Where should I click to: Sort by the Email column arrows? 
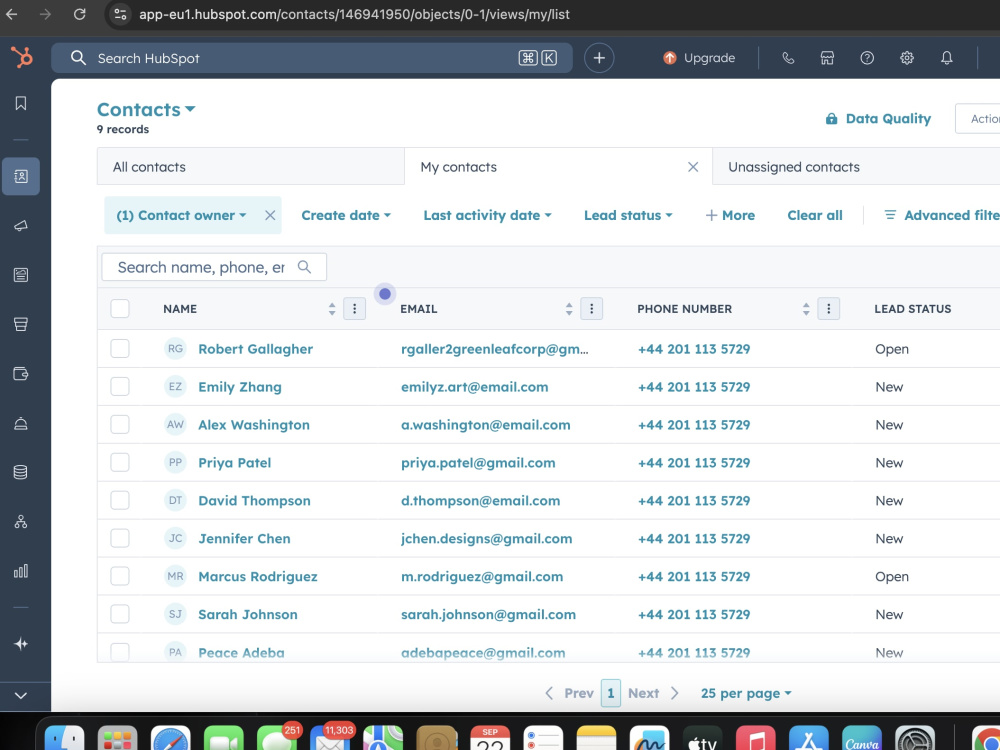[569, 309]
